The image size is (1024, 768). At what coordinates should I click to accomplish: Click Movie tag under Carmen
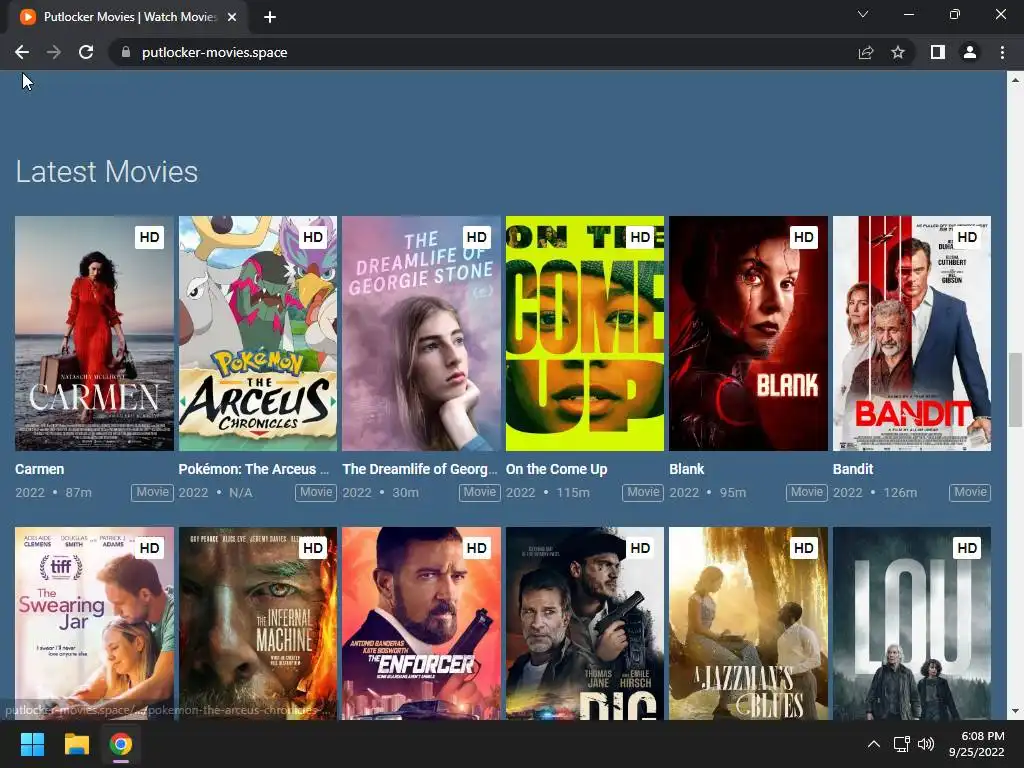[x=152, y=492]
